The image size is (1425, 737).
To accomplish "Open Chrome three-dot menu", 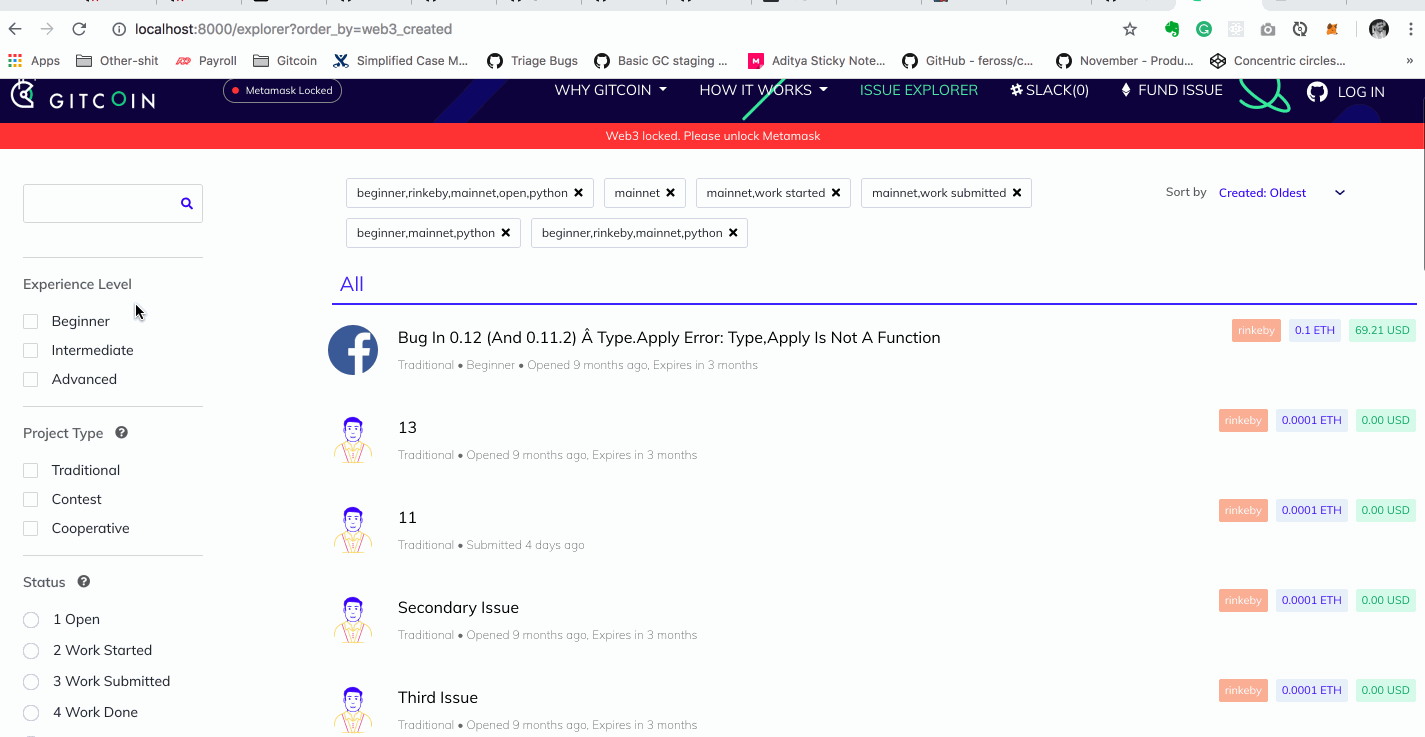I will 1410,29.
